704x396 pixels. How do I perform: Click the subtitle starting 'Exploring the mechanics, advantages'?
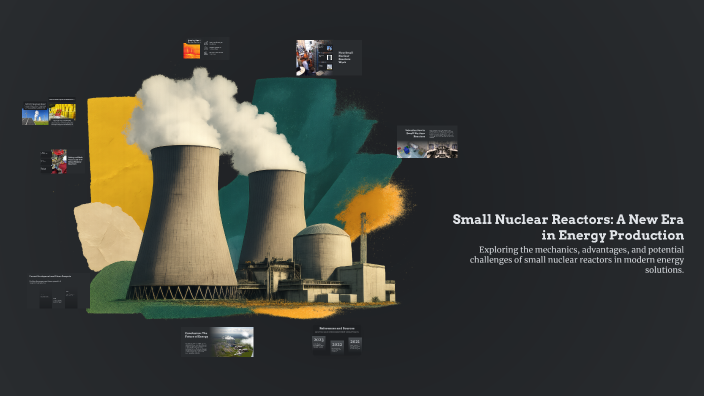click(x=577, y=260)
